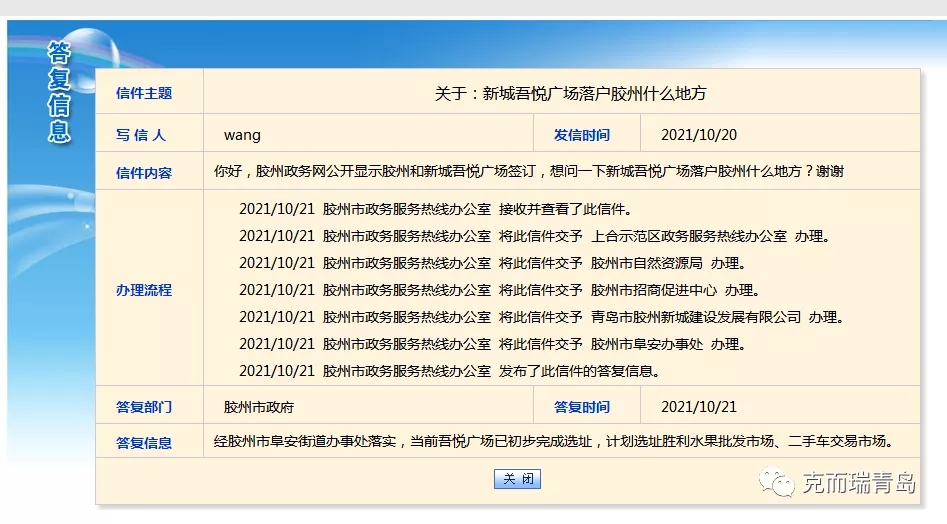The width and height of the screenshot is (947, 524).
Task: Click the row mentioning 青岛市胶州新城建设发展有限公司
Action: [541, 318]
